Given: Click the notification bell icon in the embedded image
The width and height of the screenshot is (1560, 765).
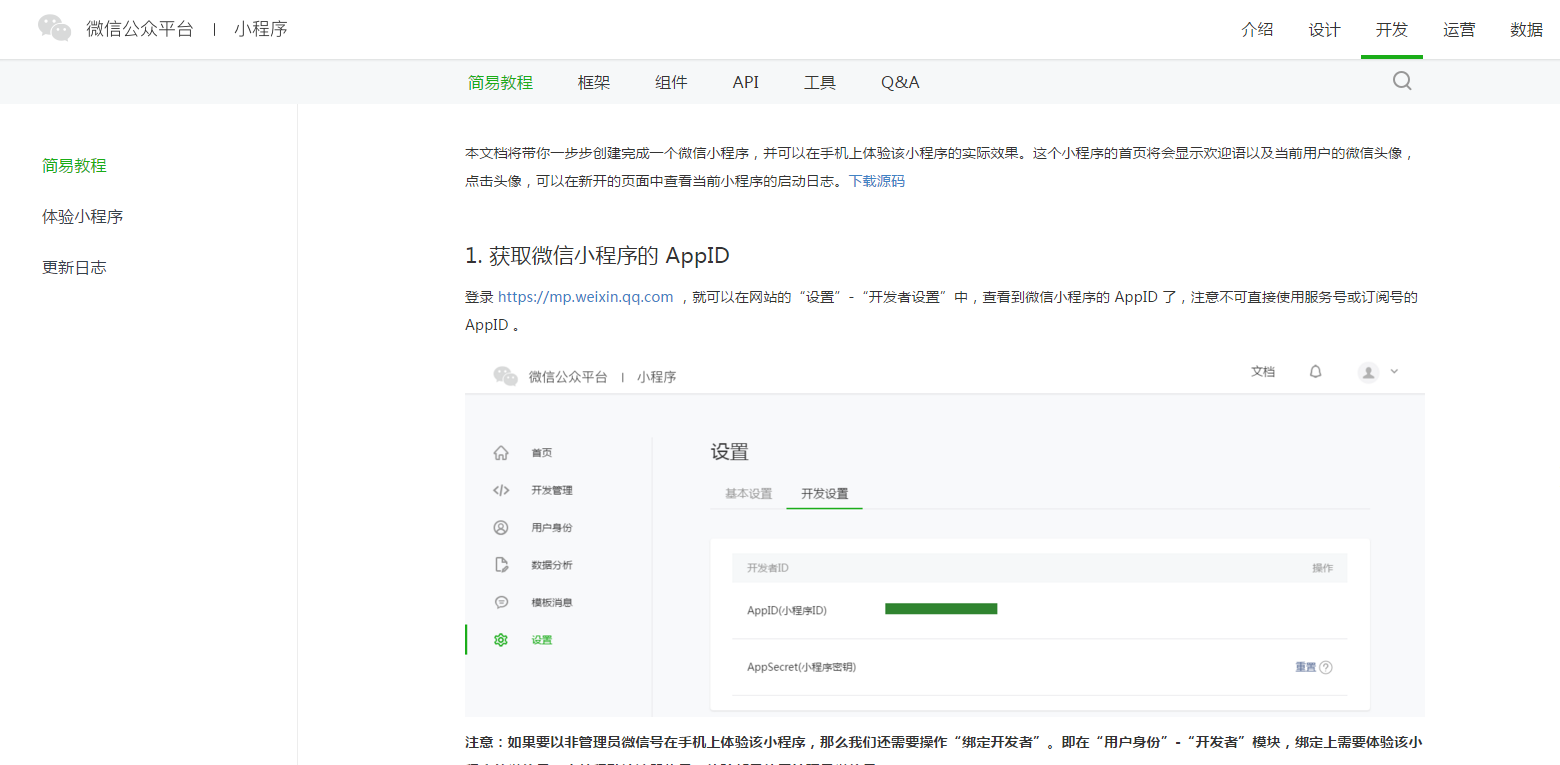Looking at the screenshot, I should pyautogui.click(x=1316, y=371).
